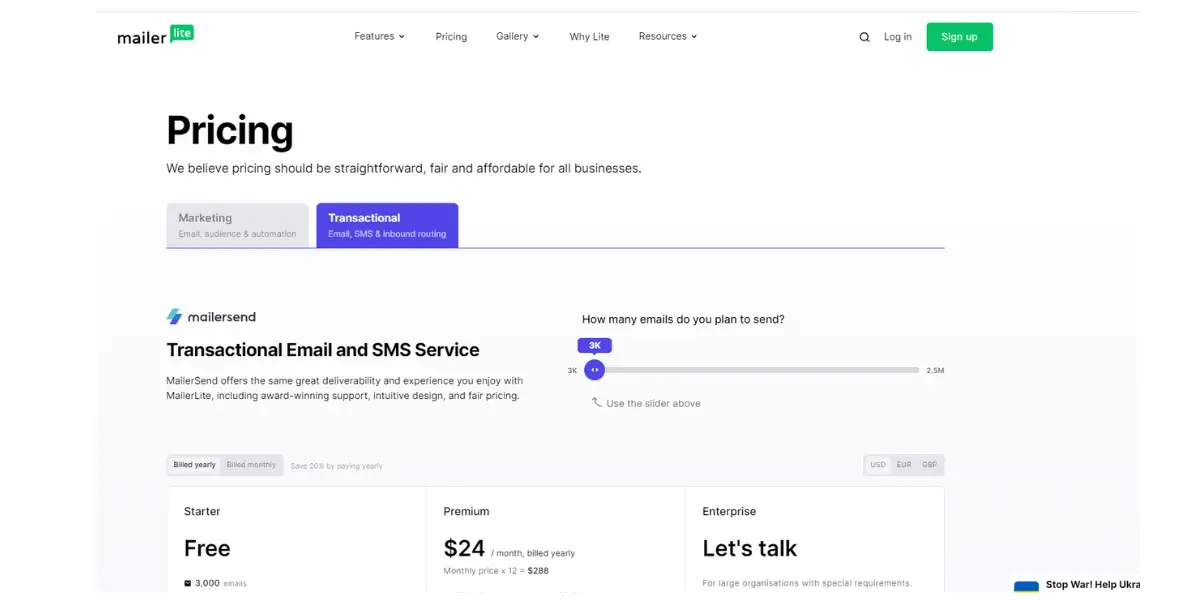Click the Sign up button
1200x600 pixels.
point(959,37)
